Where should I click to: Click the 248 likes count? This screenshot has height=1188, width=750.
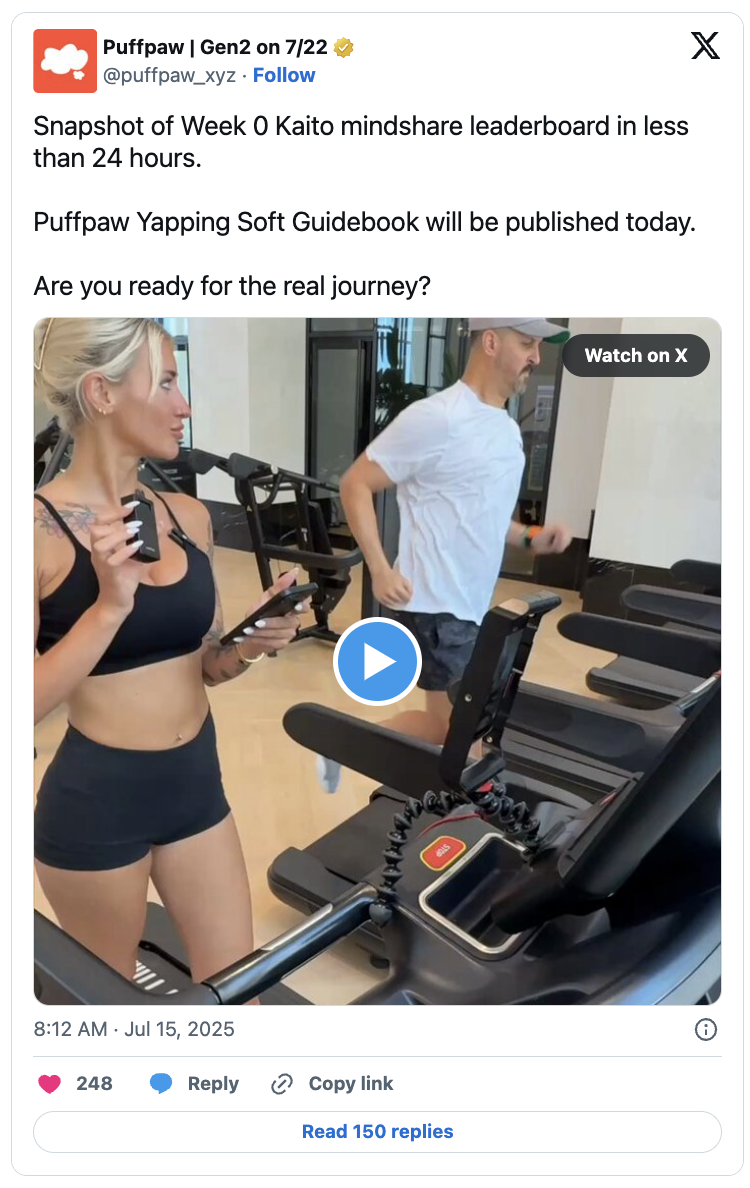(94, 1083)
